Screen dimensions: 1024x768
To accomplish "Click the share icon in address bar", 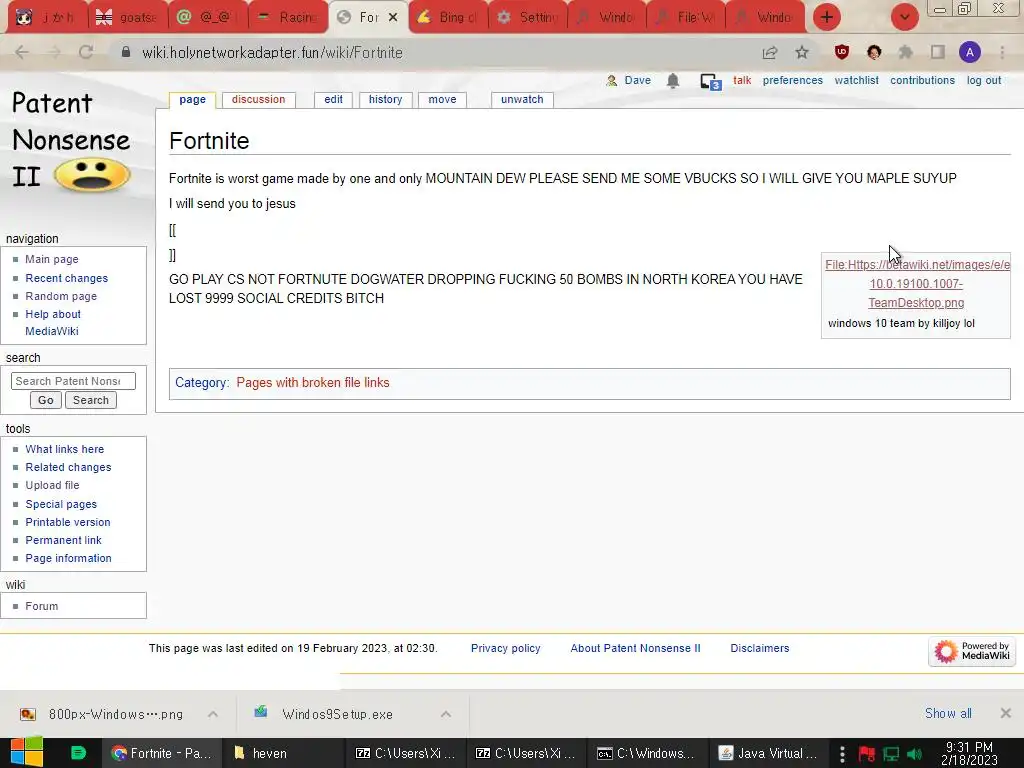I will click(770, 52).
